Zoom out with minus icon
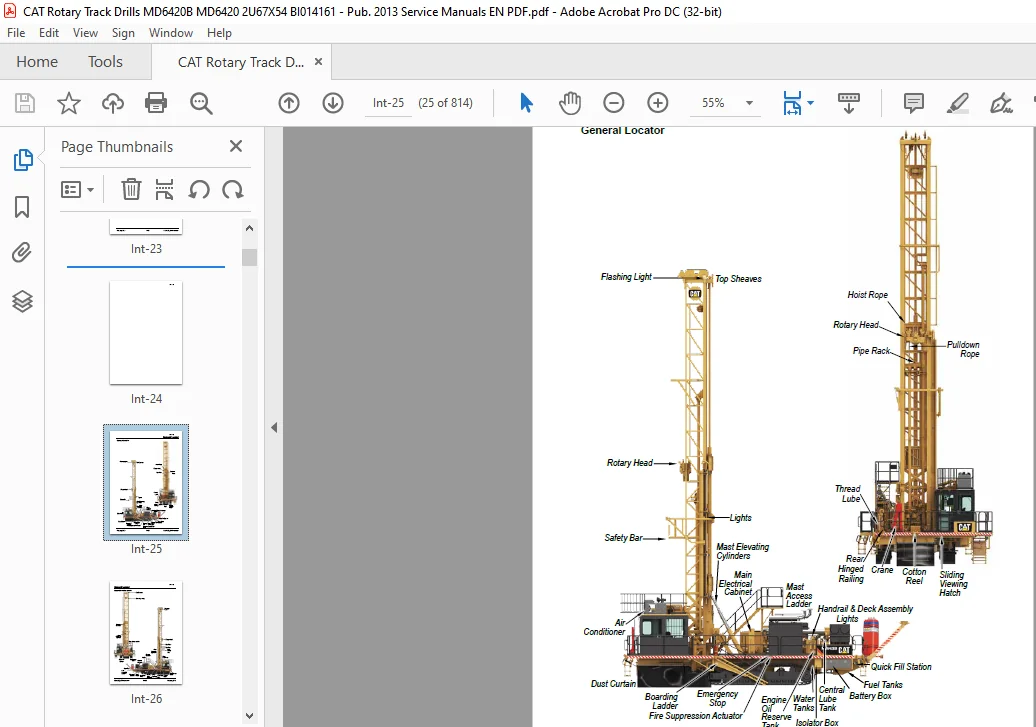 (614, 103)
